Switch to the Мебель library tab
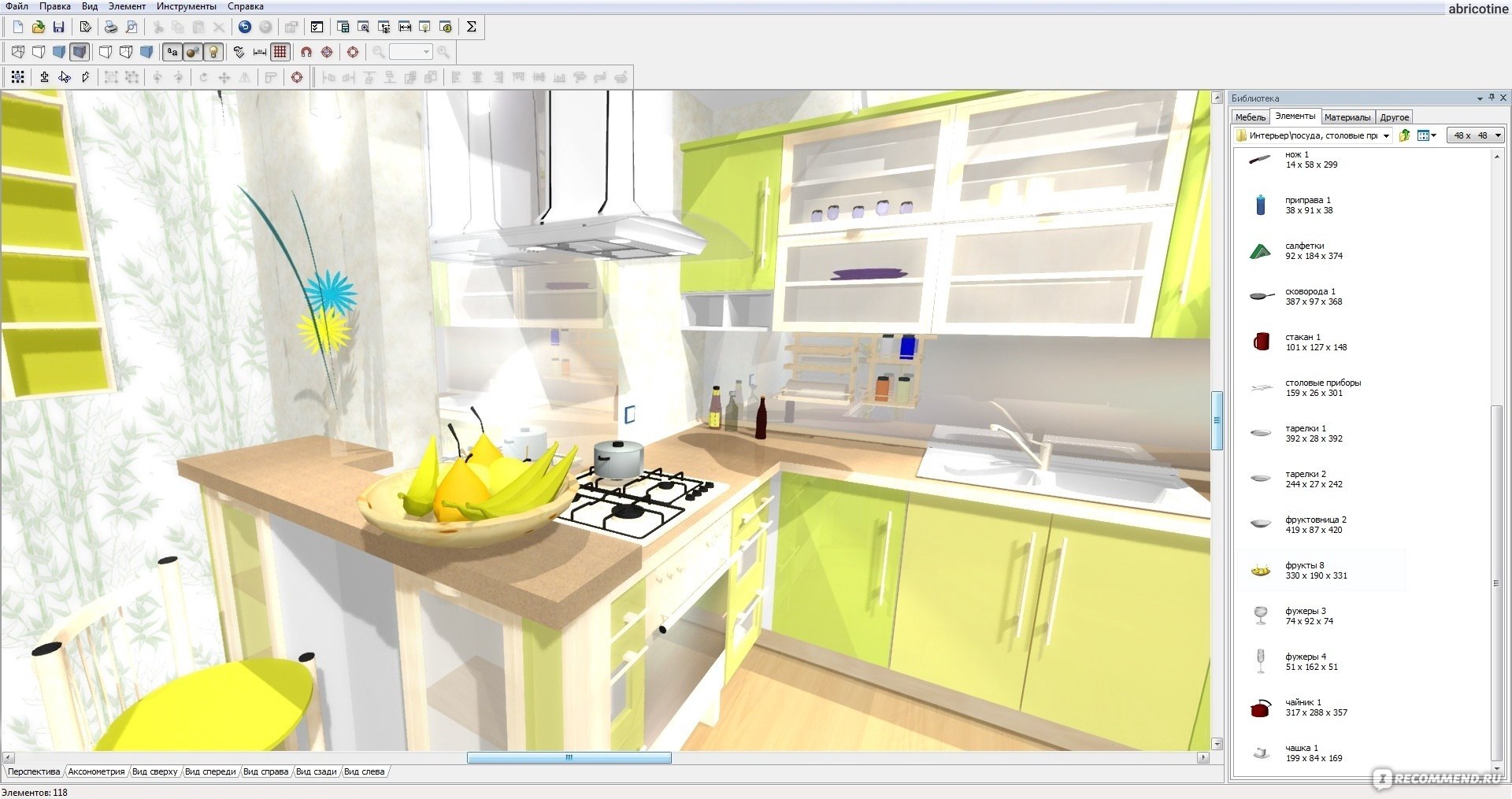The width and height of the screenshot is (1512, 799). pos(1251,117)
